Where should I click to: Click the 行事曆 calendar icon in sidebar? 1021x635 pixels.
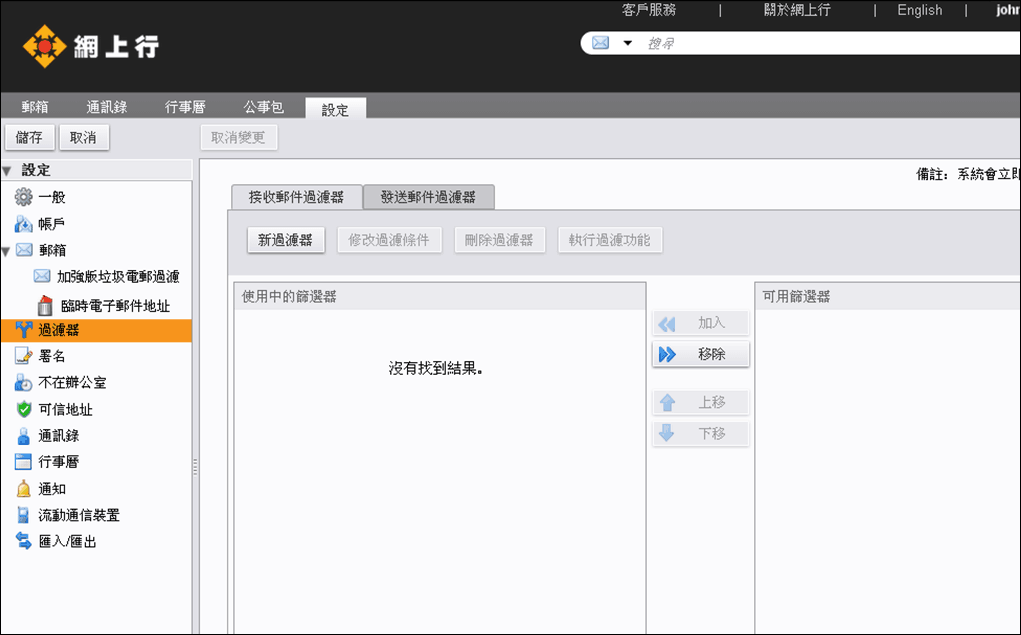(x=23, y=462)
